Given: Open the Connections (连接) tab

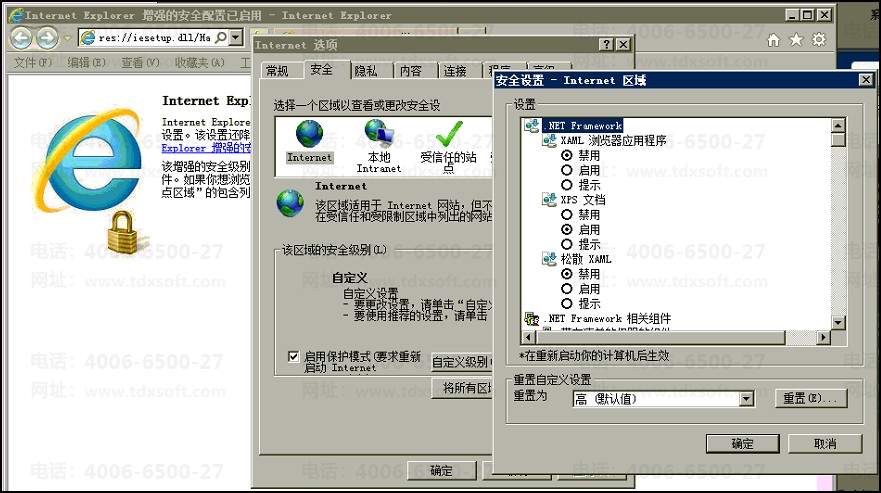Looking at the screenshot, I should point(455,71).
